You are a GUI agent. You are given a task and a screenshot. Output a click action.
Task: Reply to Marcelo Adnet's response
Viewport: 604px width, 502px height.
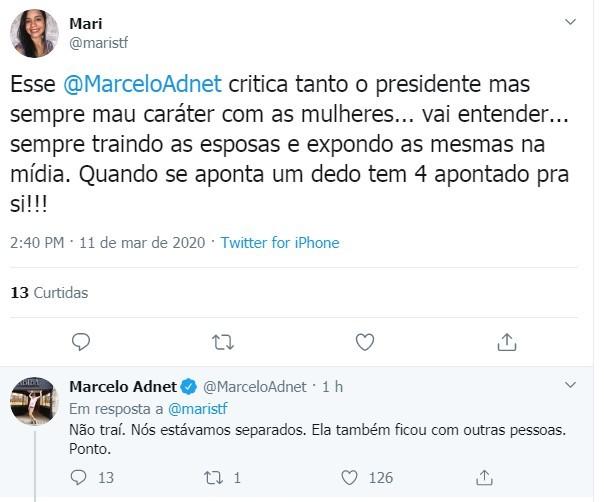(80, 478)
